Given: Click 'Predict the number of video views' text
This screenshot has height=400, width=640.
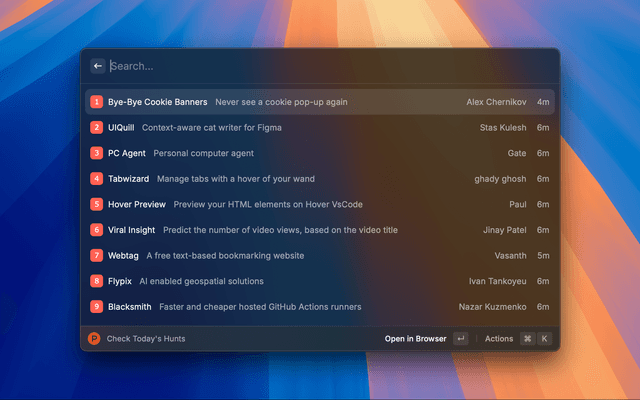Looking at the screenshot, I should coord(280,230).
